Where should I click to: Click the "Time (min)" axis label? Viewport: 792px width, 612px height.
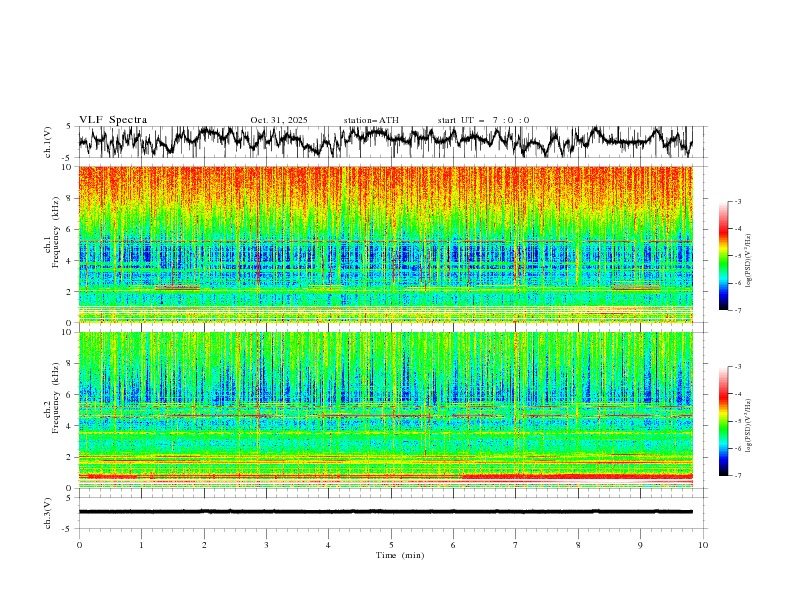tap(400, 555)
